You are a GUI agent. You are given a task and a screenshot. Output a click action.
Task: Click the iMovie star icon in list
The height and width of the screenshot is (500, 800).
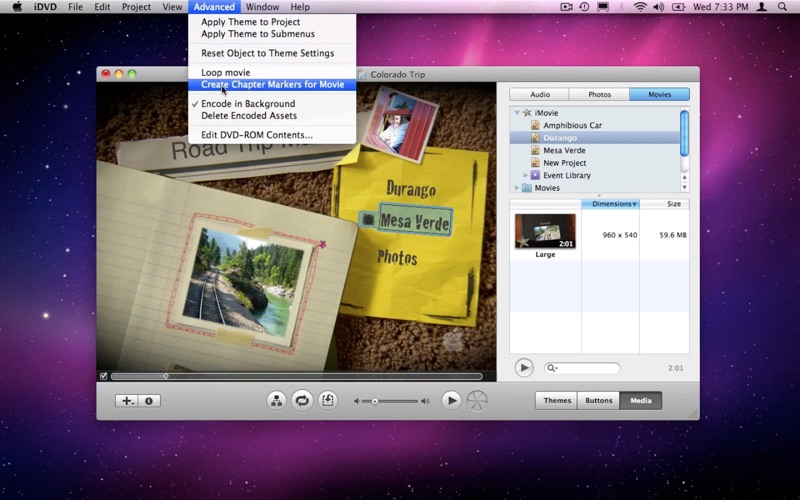pos(527,113)
